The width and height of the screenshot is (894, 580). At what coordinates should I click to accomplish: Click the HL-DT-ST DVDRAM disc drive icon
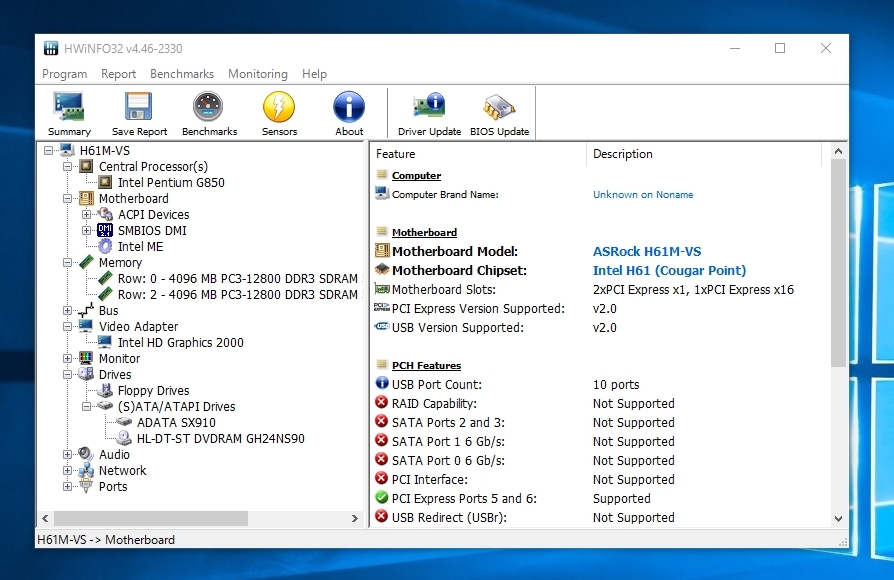(124, 438)
